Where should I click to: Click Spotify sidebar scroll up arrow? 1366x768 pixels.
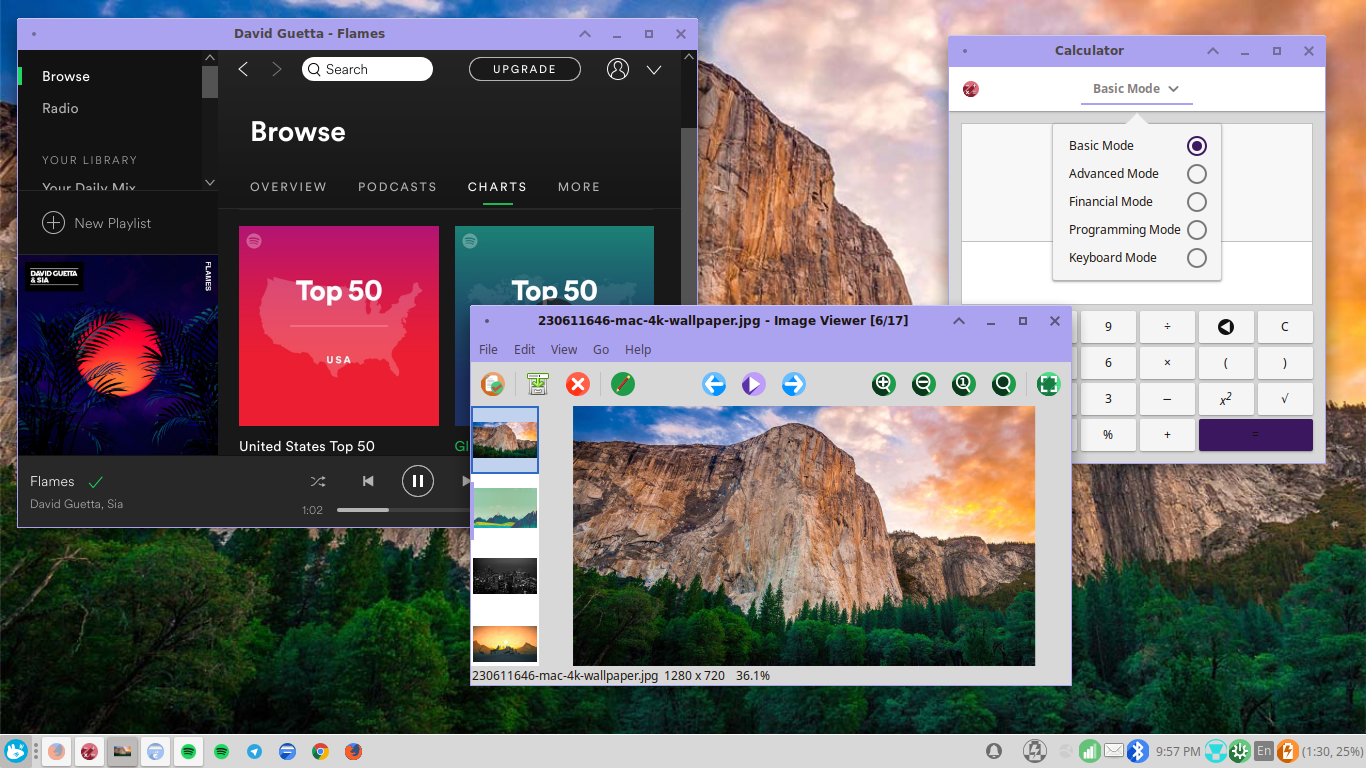click(x=209, y=58)
